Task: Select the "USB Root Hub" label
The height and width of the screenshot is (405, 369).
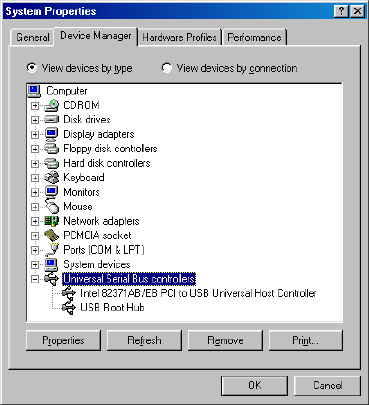Action: 112,308
